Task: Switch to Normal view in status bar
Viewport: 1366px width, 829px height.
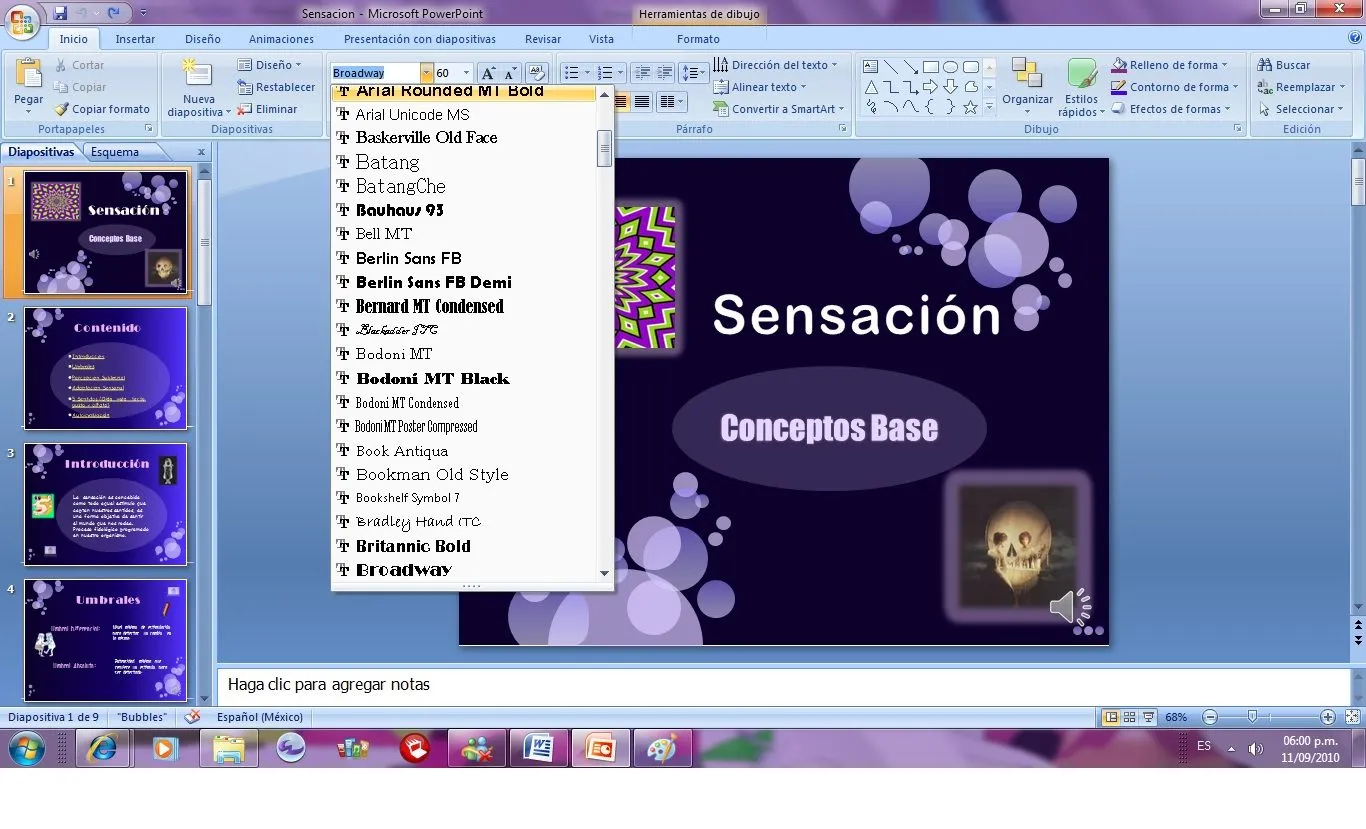Action: [1110, 717]
